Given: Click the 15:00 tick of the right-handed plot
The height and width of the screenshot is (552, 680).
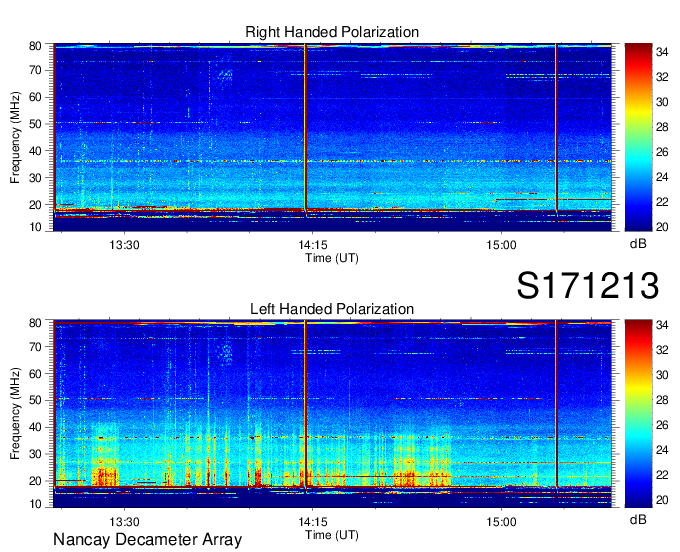Looking at the screenshot, I should tap(501, 245).
